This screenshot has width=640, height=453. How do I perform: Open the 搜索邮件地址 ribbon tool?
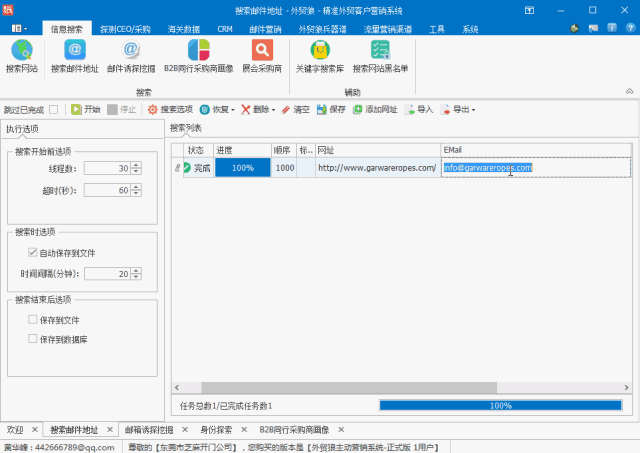(75, 50)
